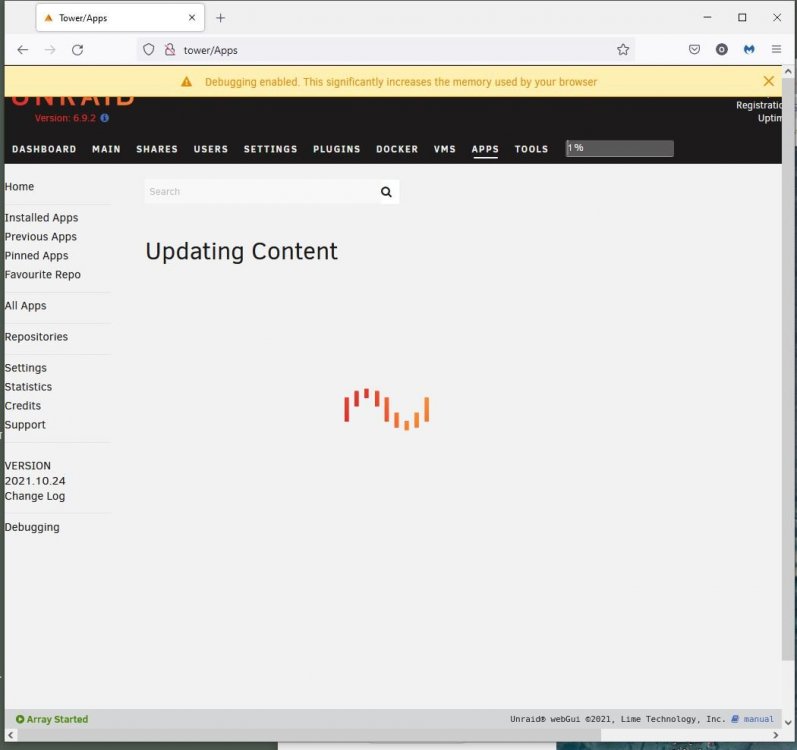This screenshot has width=797, height=750.
Task: Click the 1 % progress bar
Action: pos(620,148)
